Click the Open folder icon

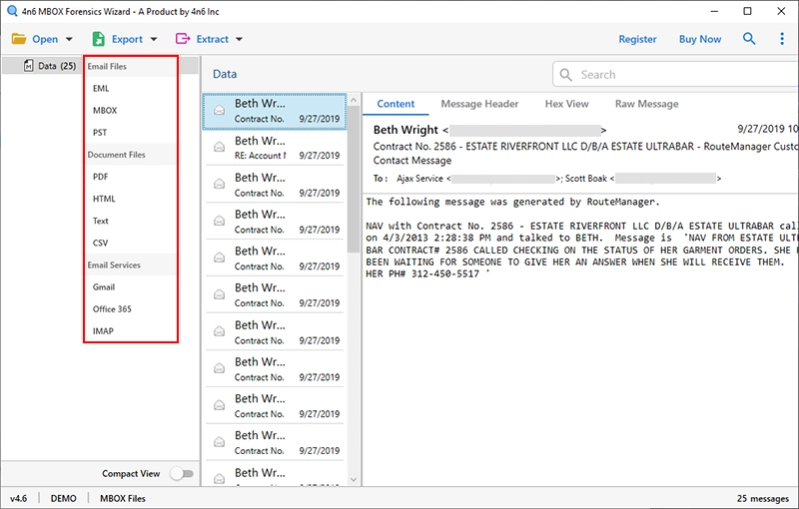(x=19, y=39)
